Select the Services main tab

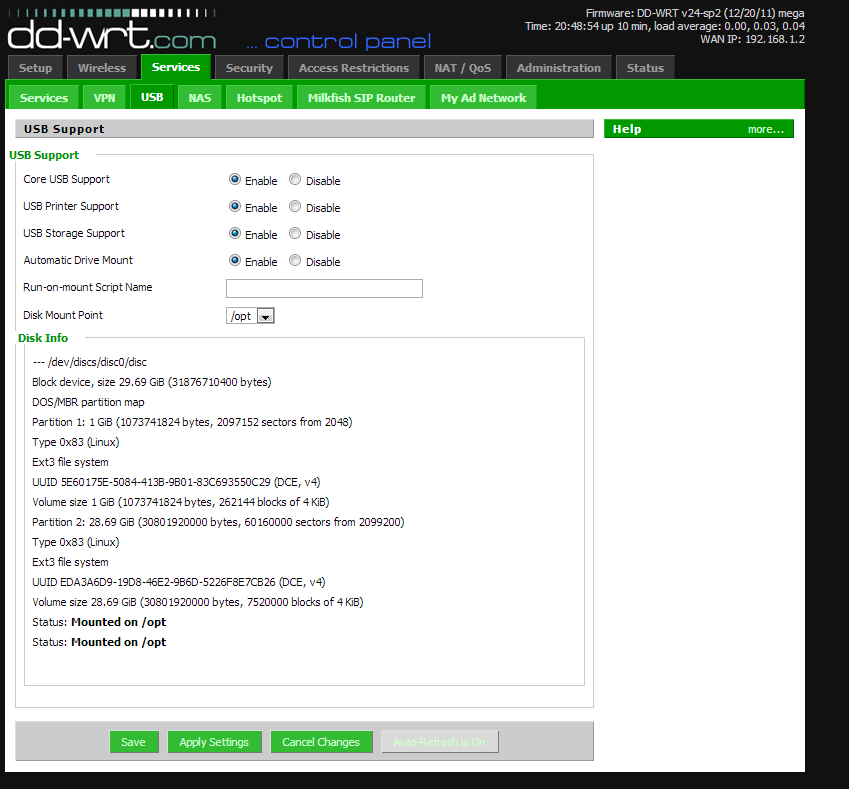click(176, 67)
